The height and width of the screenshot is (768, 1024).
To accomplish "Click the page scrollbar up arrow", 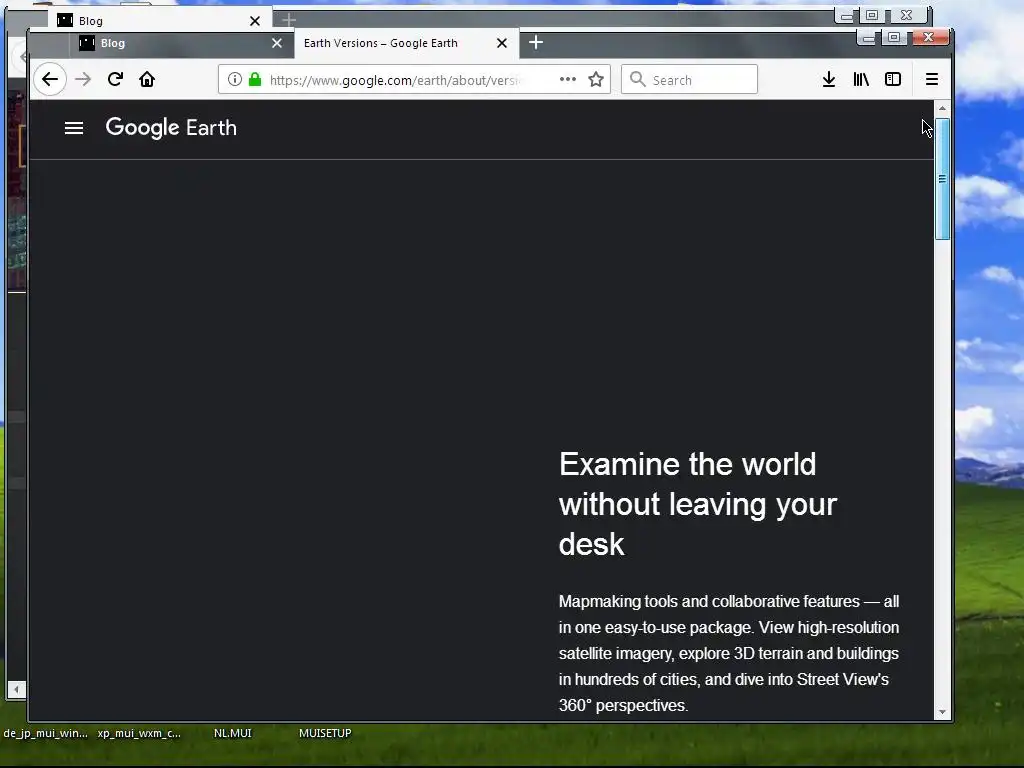I will pos(942,108).
